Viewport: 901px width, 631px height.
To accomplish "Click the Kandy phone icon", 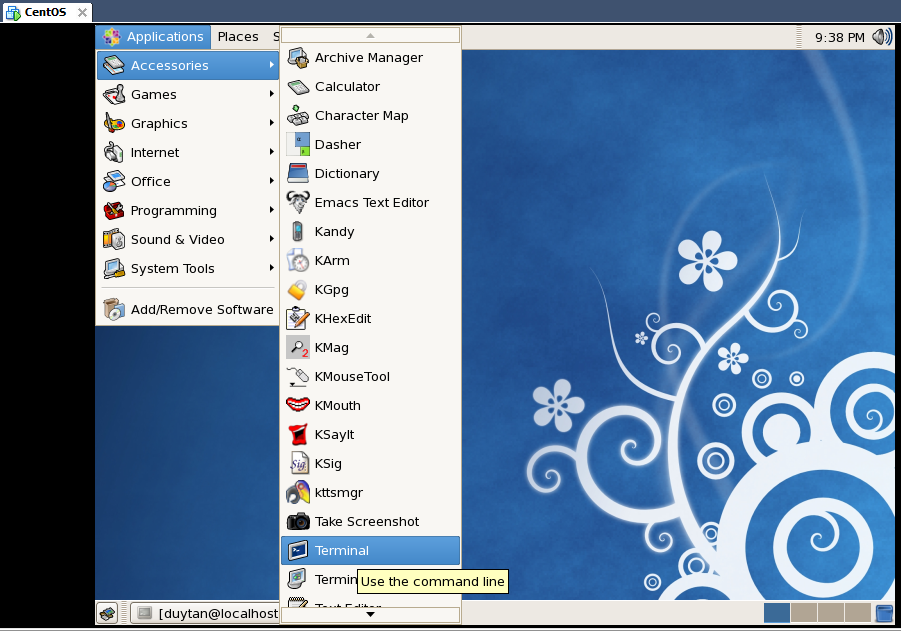I will point(297,232).
